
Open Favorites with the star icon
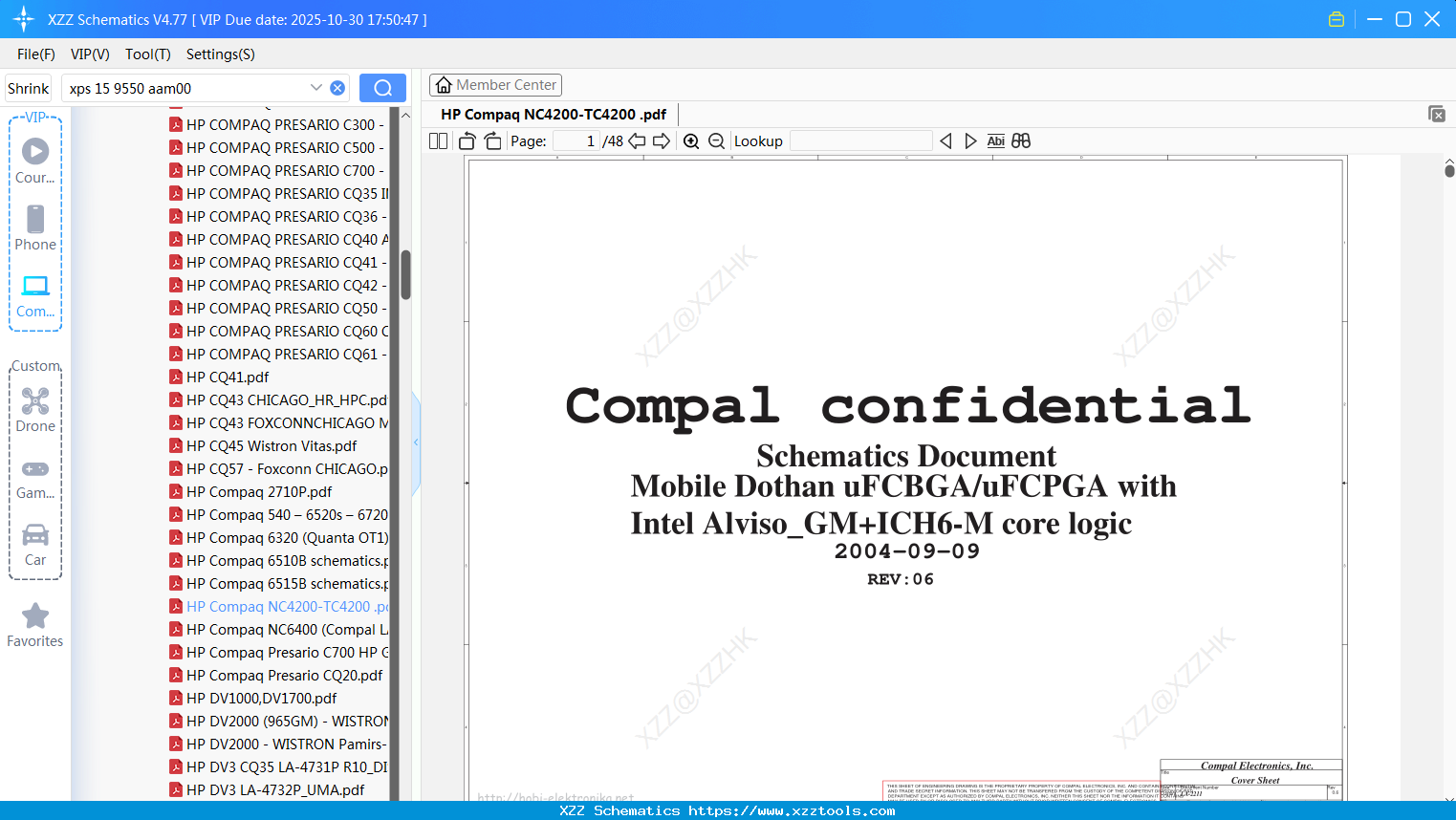coord(35,625)
